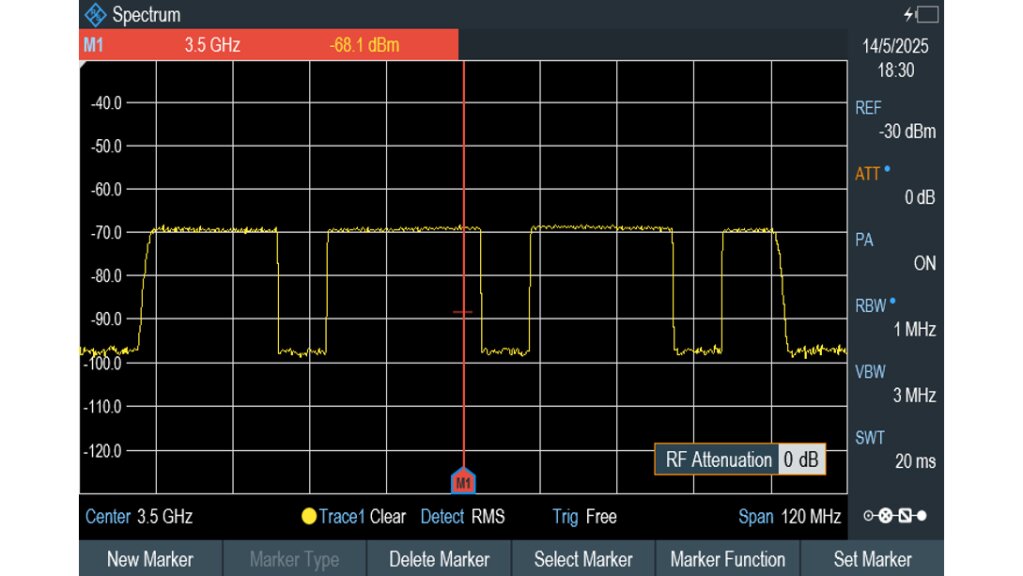Open the Spectrum mode title
The height and width of the screenshot is (576, 1023).
pyautogui.click(x=146, y=14)
